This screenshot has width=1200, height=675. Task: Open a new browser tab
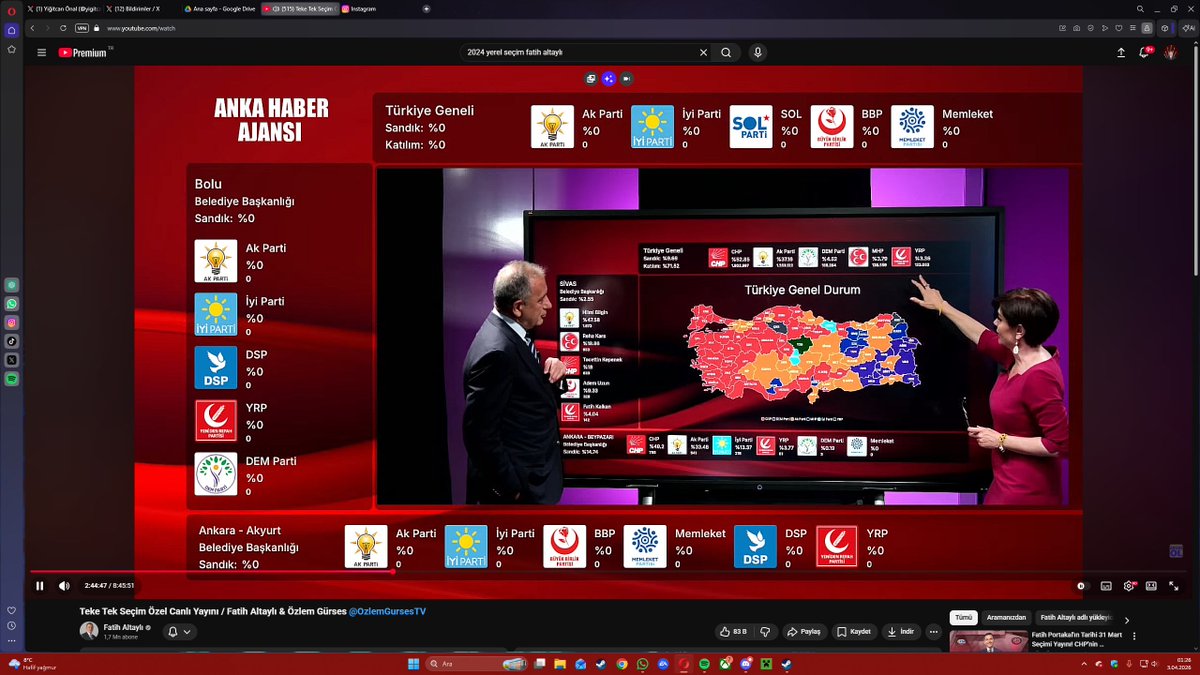426,8
